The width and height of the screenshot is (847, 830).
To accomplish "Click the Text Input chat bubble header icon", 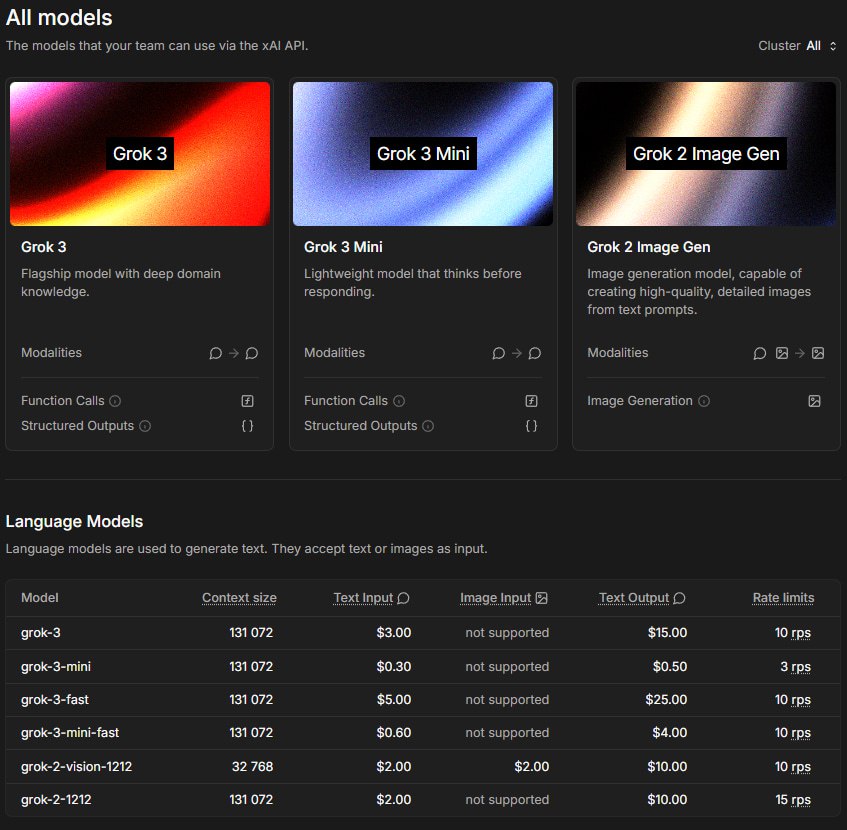I will (403, 598).
